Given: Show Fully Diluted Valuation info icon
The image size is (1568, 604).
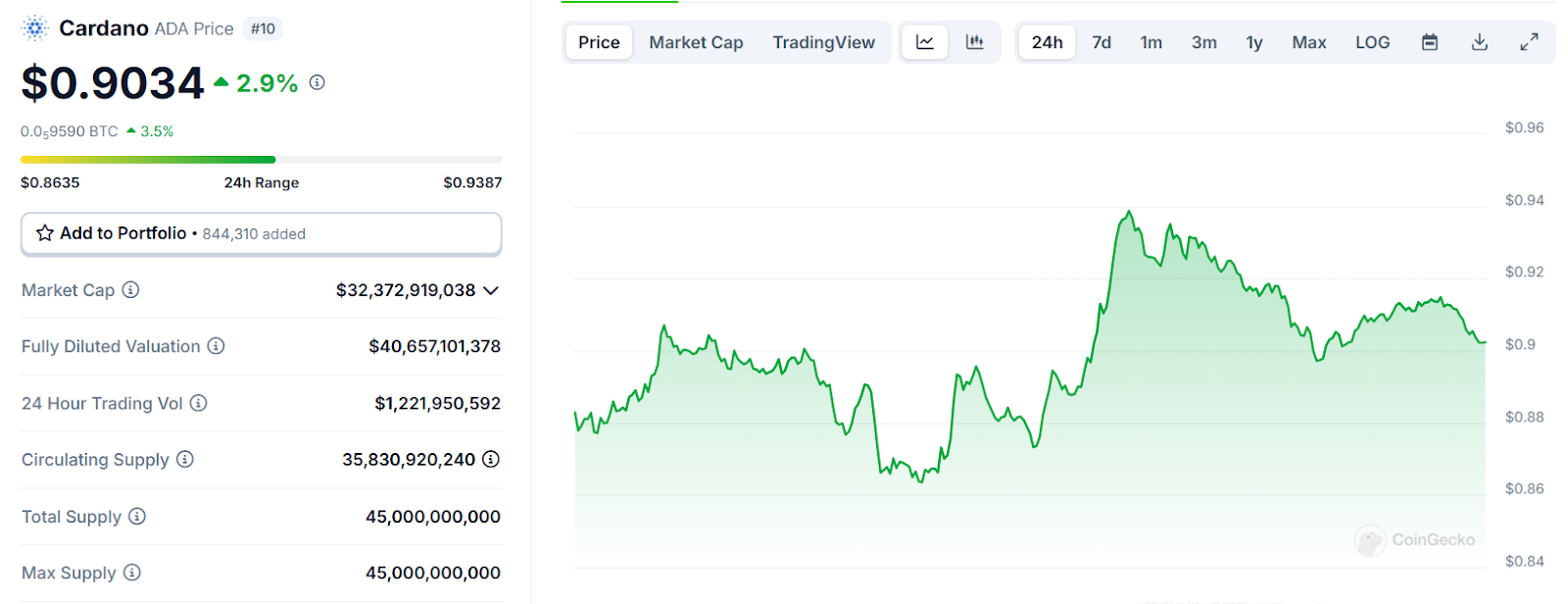Looking at the screenshot, I should [217, 346].
